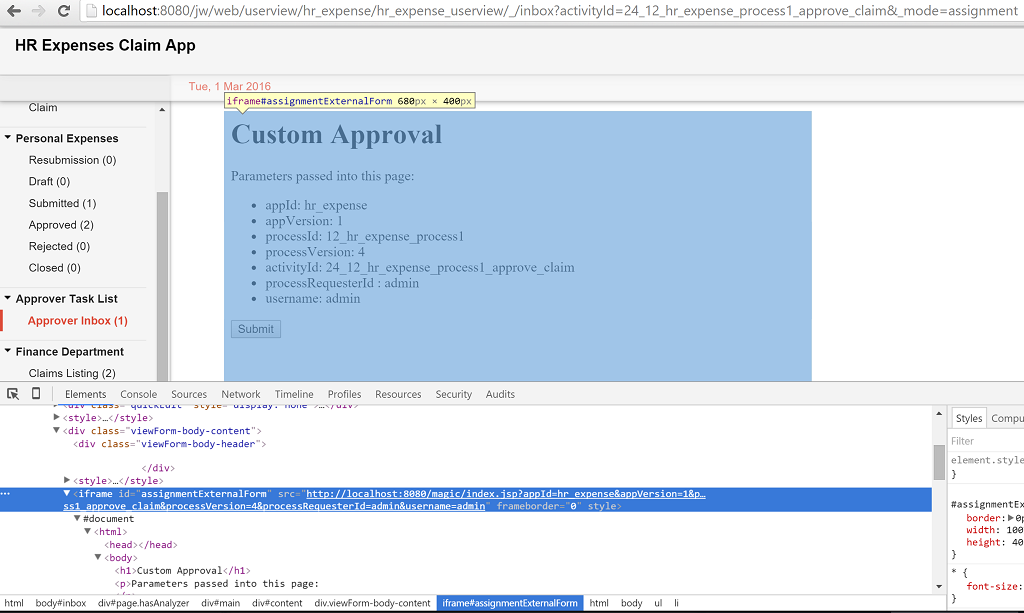1024x613 pixels.
Task: Collapse the Personal Expenses section
Action: 8,139
